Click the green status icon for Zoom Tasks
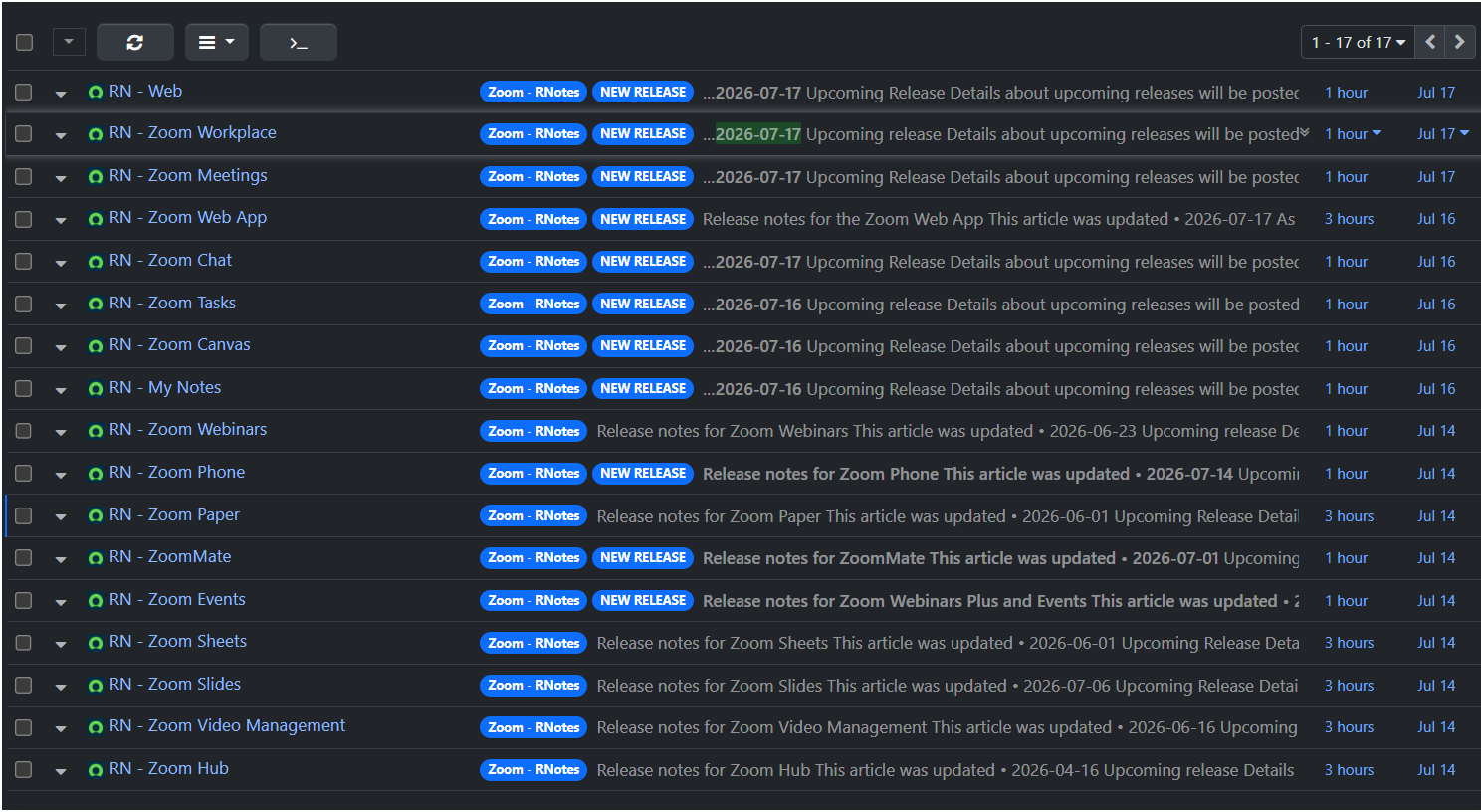Viewport: 1483px width, 812px height. tap(96, 304)
